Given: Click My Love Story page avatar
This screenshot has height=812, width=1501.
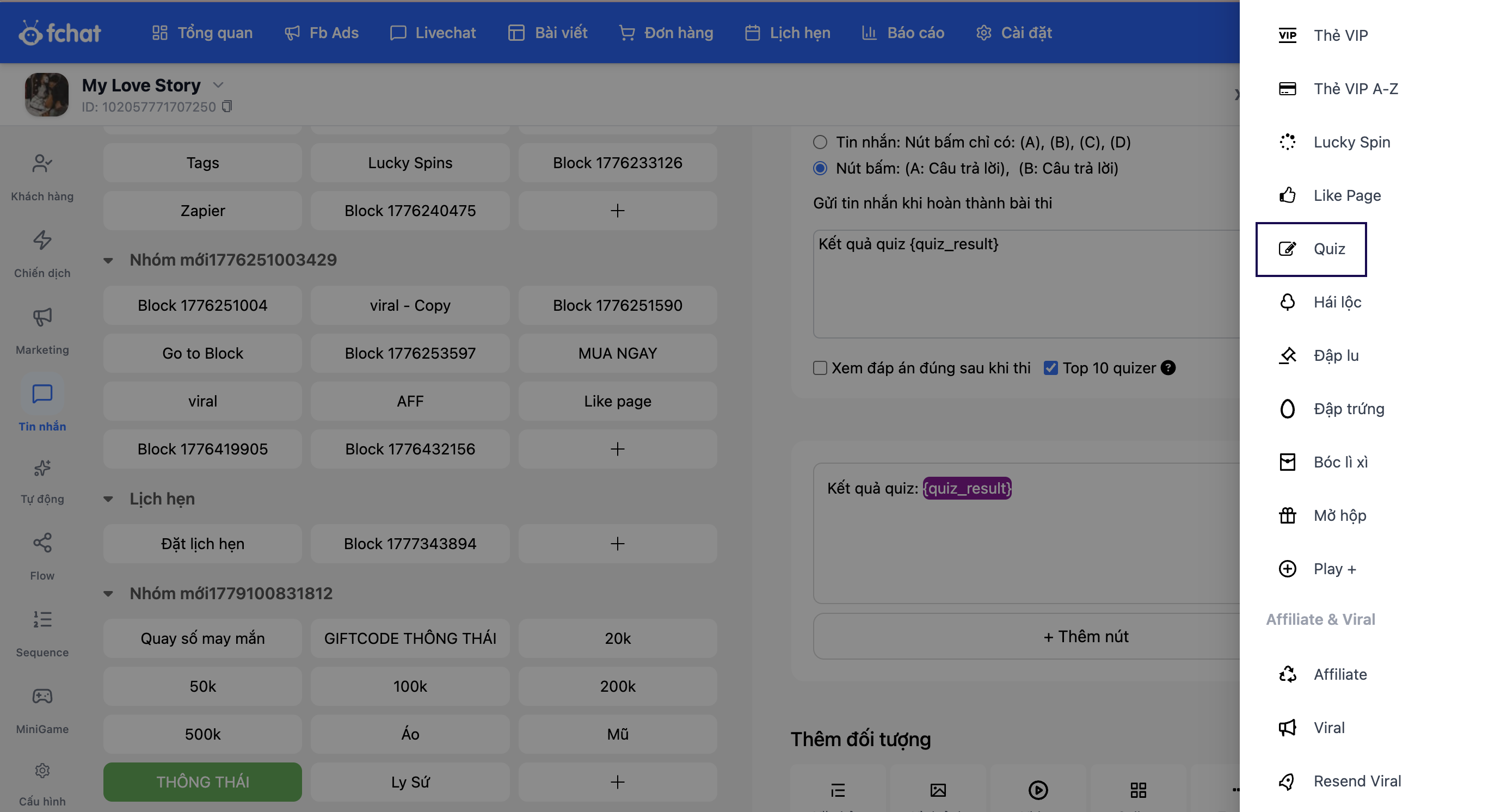Looking at the screenshot, I should pos(47,94).
